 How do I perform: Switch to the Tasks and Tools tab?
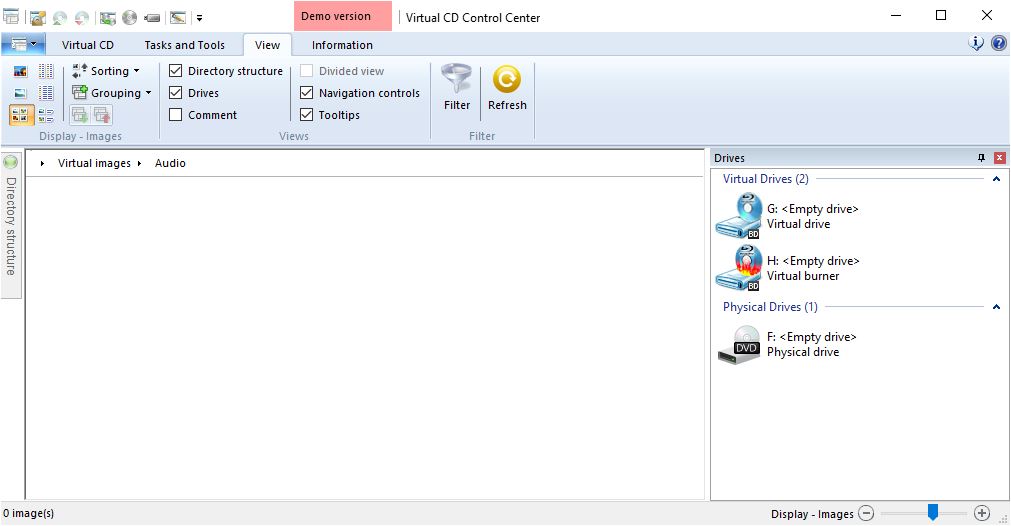[x=184, y=45]
